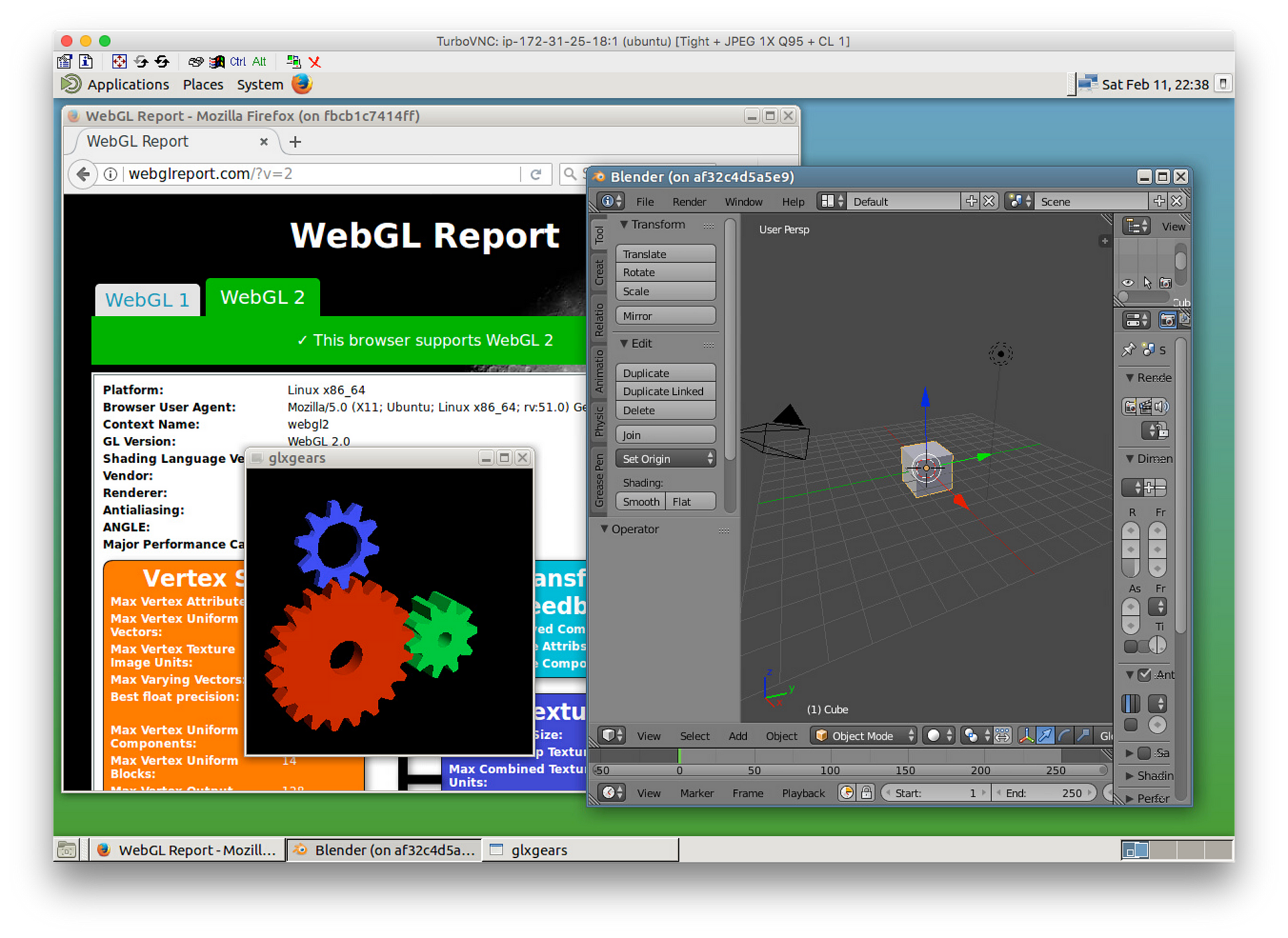Click the End frame field
This screenshot has height=938, width=1288.
(1044, 793)
